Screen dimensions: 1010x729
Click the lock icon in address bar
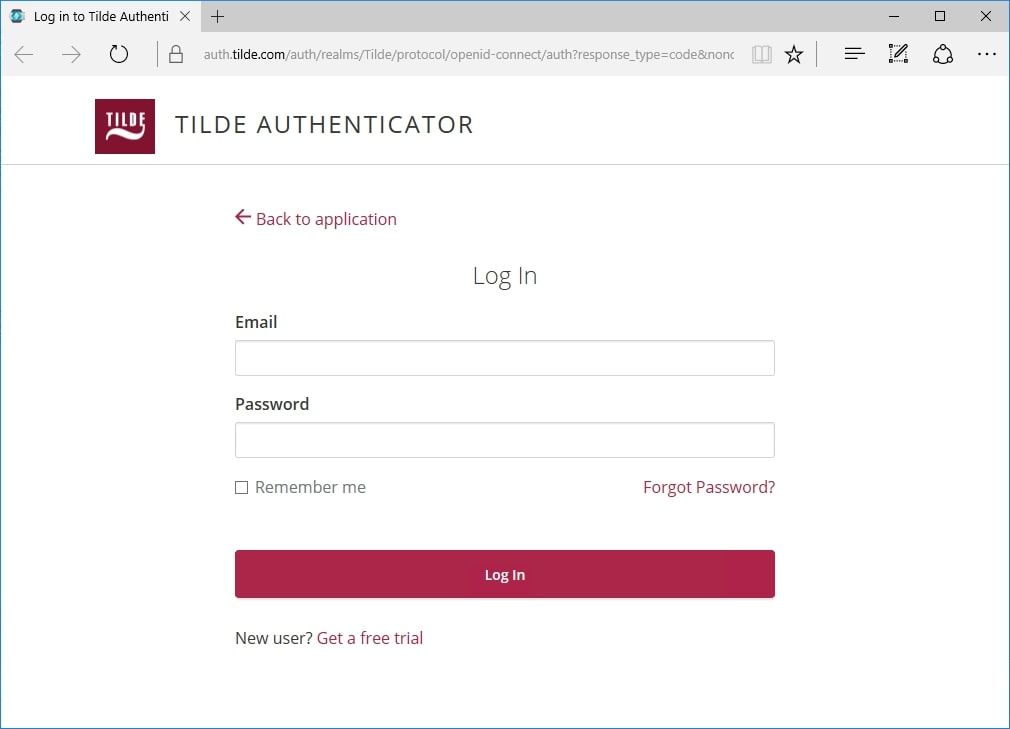click(x=176, y=55)
